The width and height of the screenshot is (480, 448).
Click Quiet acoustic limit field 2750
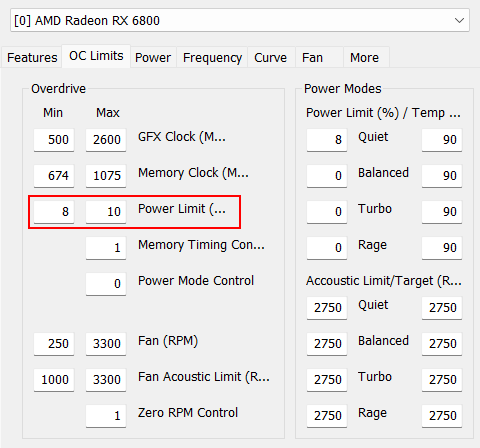tap(327, 308)
